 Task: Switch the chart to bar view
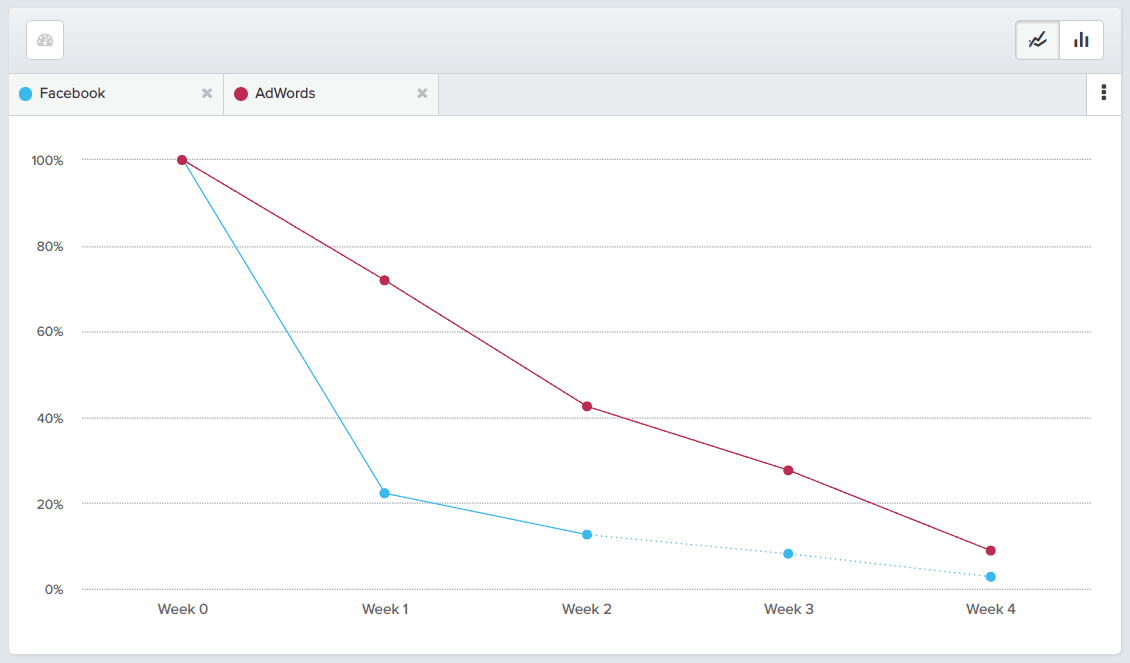pos(1081,39)
